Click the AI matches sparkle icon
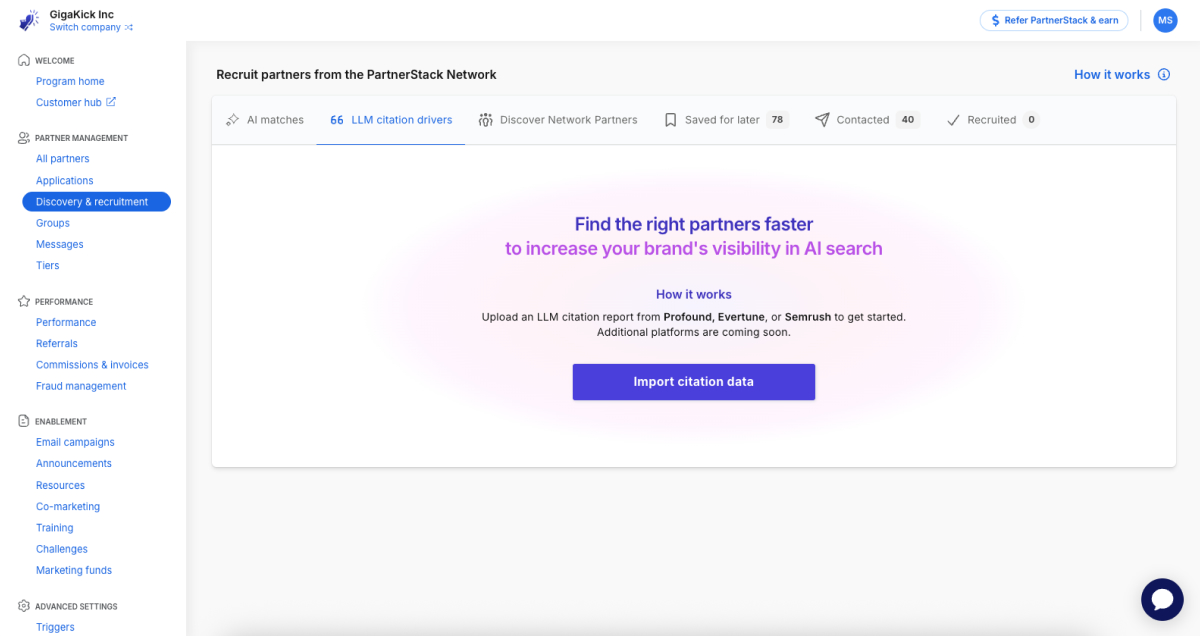 tap(233, 120)
